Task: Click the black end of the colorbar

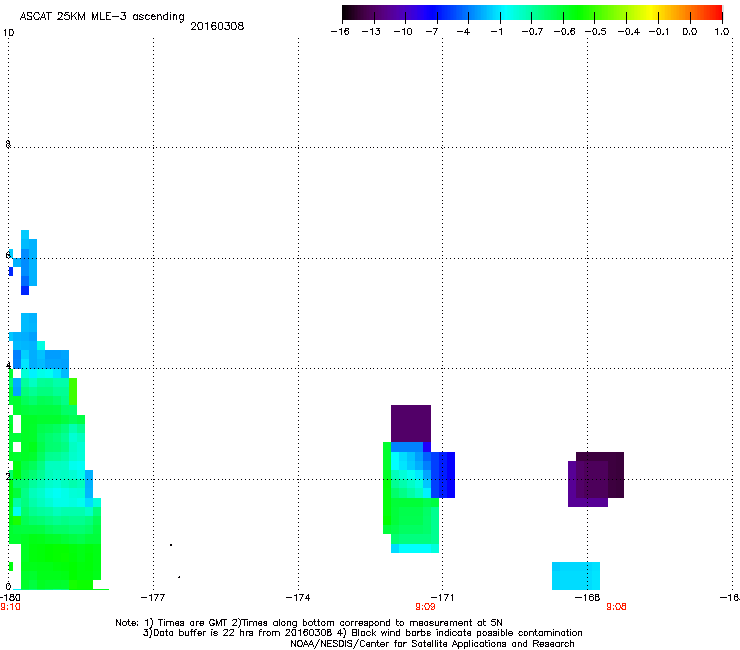Action: [350, 13]
